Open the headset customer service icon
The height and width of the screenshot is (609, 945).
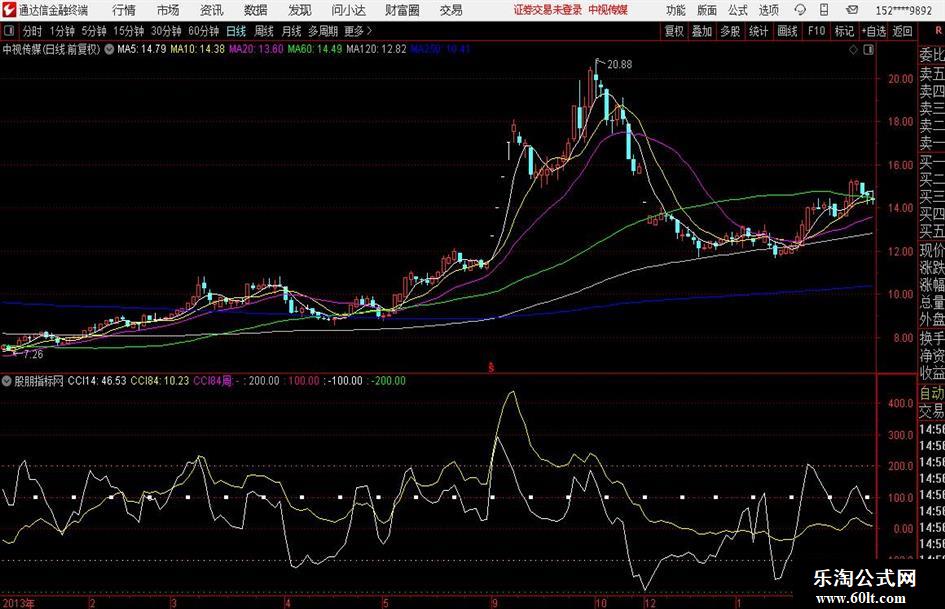[x=800, y=10]
